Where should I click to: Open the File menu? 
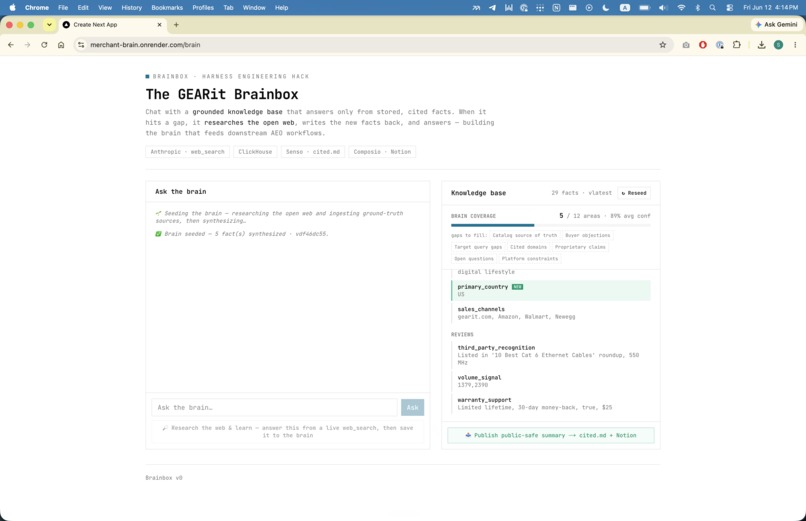coord(63,8)
